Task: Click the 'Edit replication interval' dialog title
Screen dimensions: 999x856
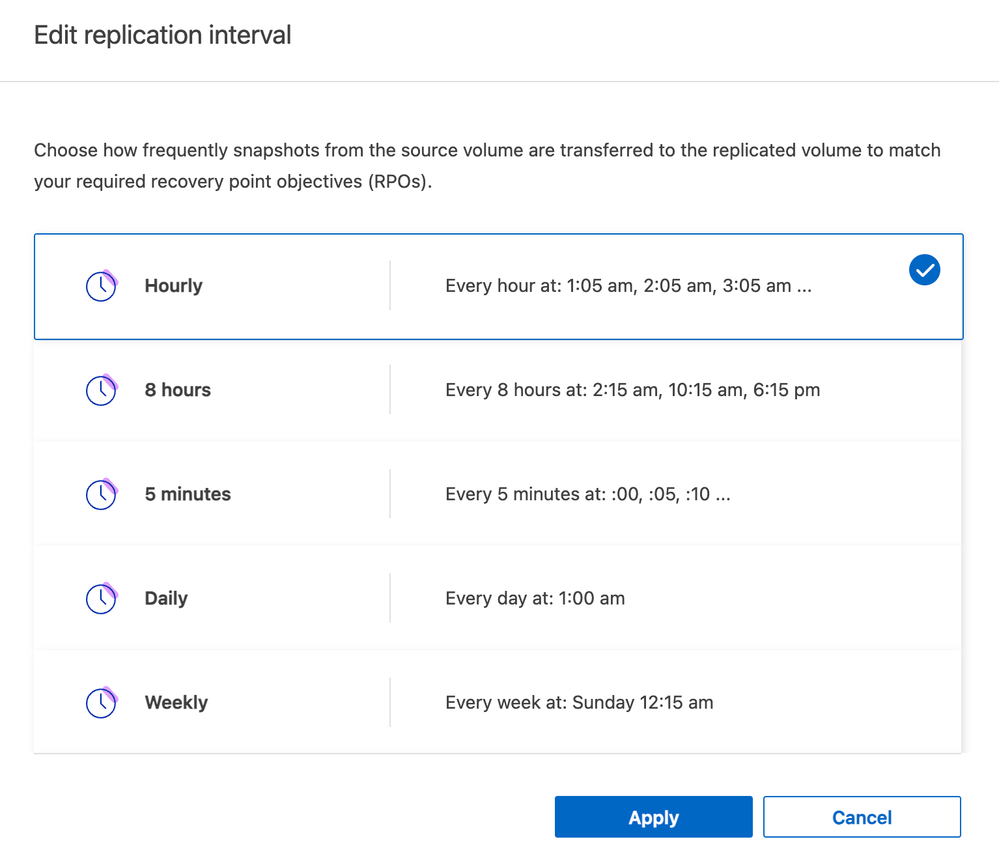Action: (x=163, y=35)
